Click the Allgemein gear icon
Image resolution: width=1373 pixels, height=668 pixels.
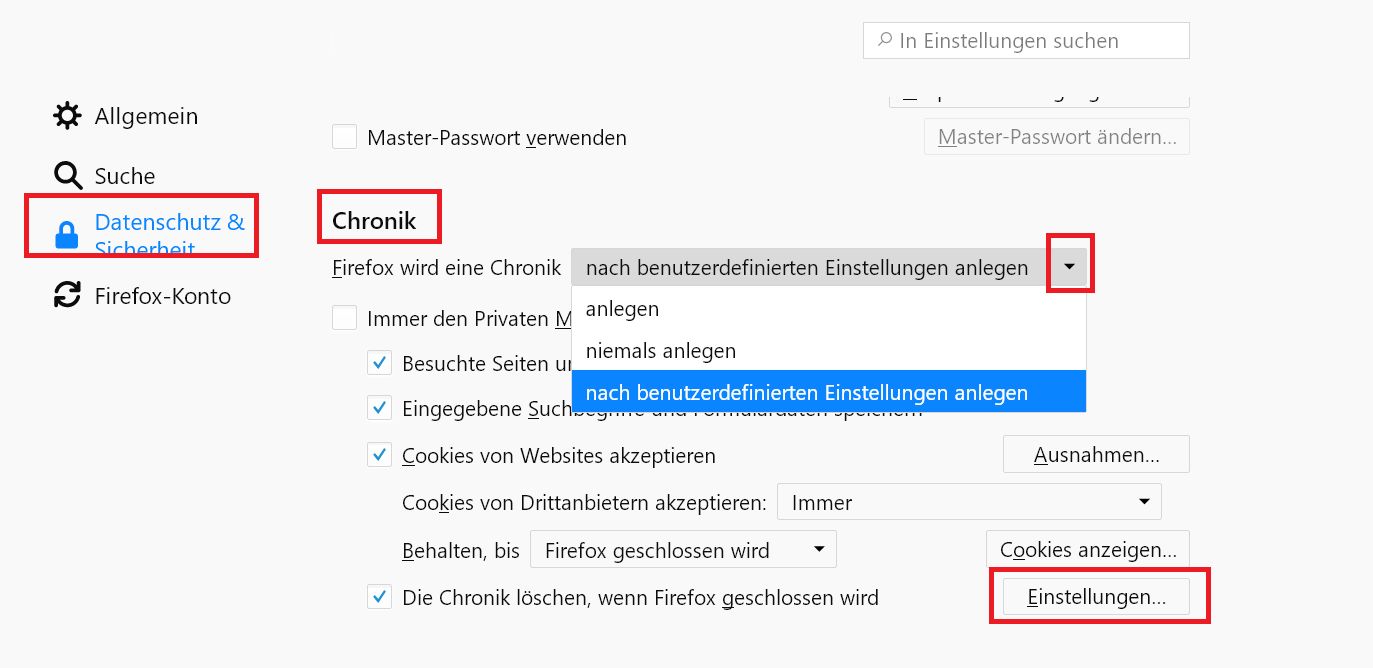click(x=67, y=116)
